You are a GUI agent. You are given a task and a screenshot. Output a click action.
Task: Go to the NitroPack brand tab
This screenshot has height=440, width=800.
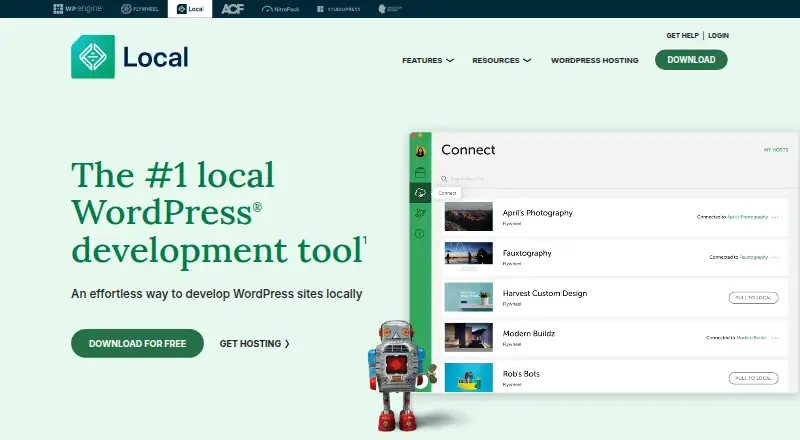tap(280, 9)
